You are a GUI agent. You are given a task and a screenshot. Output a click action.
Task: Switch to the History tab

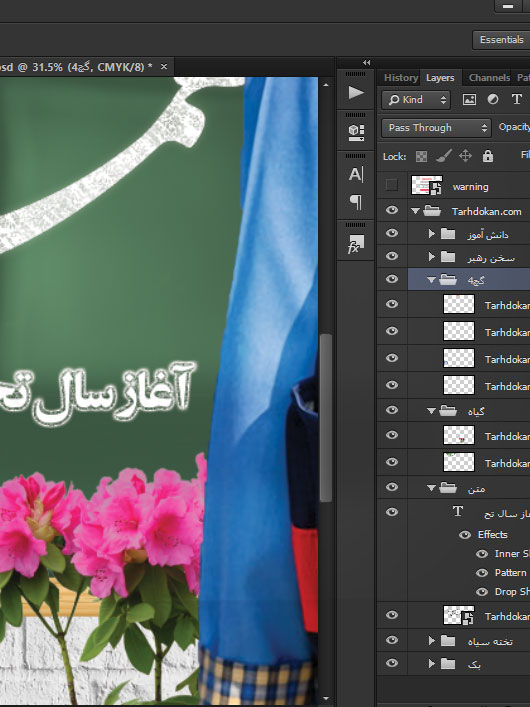click(400, 78)
